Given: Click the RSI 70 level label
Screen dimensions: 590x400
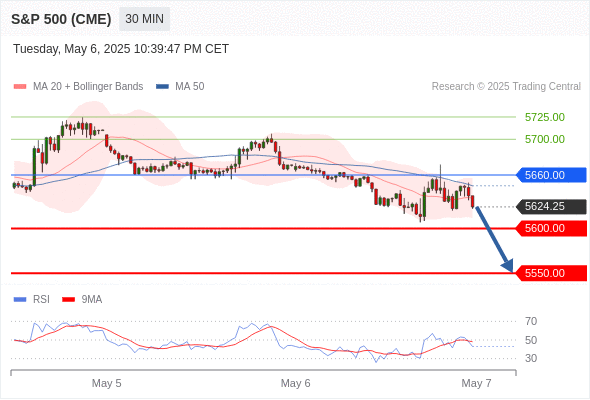Looking at the screenshot, I should click(x=531, y=321).
